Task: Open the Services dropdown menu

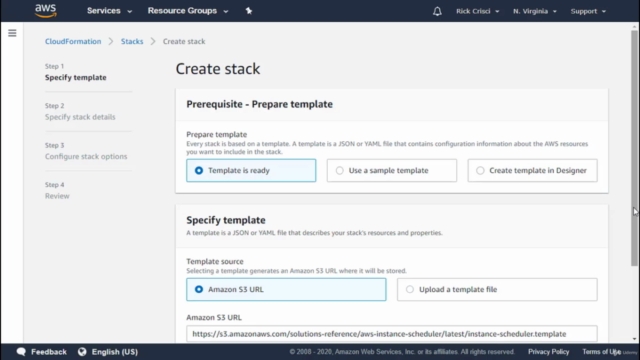Action: pos(109,11)
